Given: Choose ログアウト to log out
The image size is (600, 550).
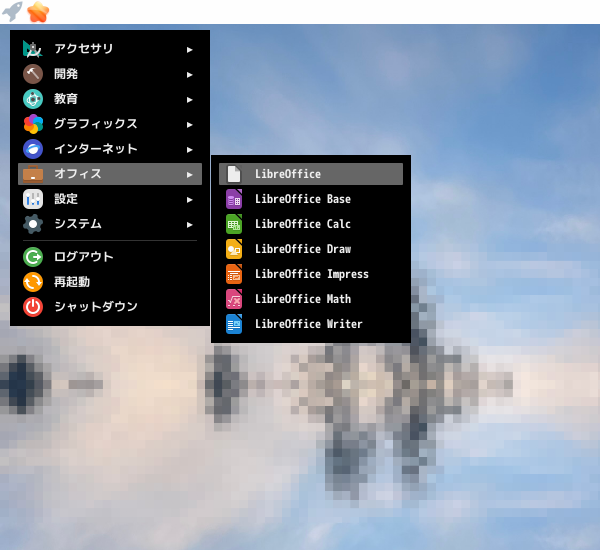Looking at the screenshot, I should [110, 257].
